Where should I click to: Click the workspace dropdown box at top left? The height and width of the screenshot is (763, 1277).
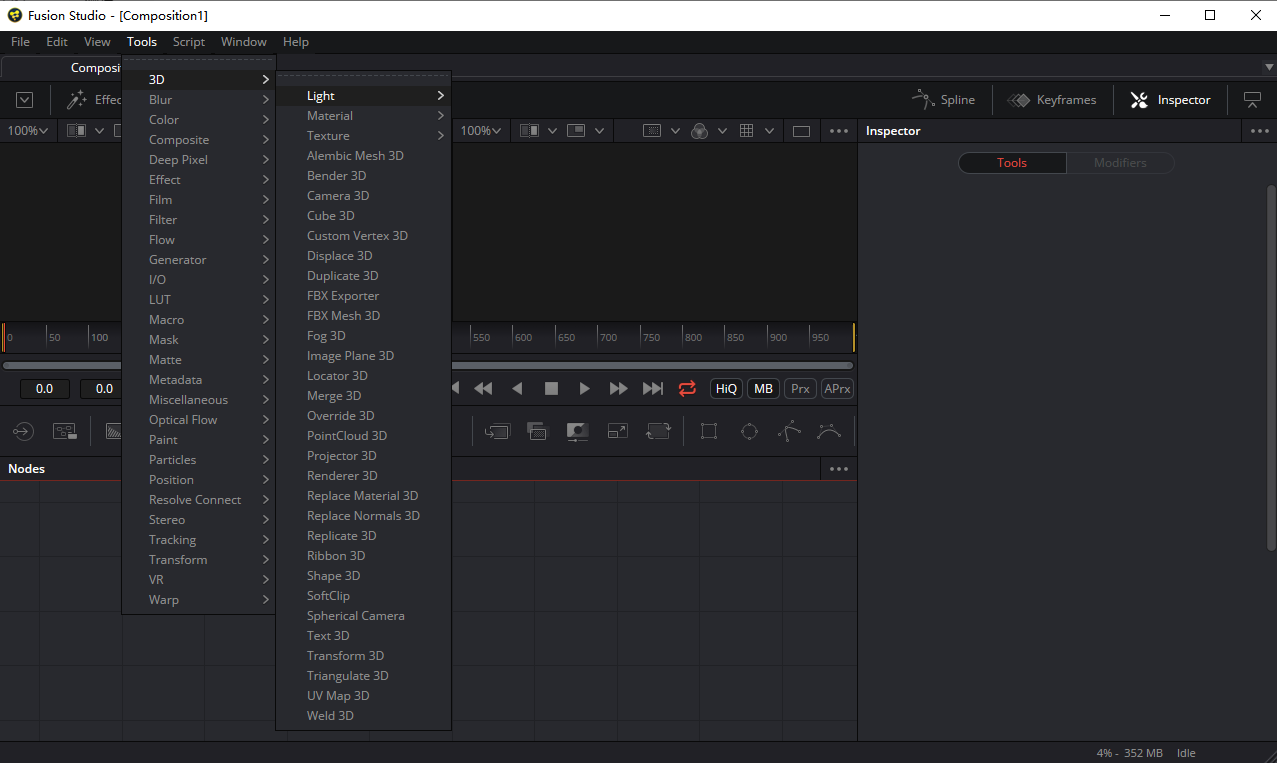click(25, 100)
